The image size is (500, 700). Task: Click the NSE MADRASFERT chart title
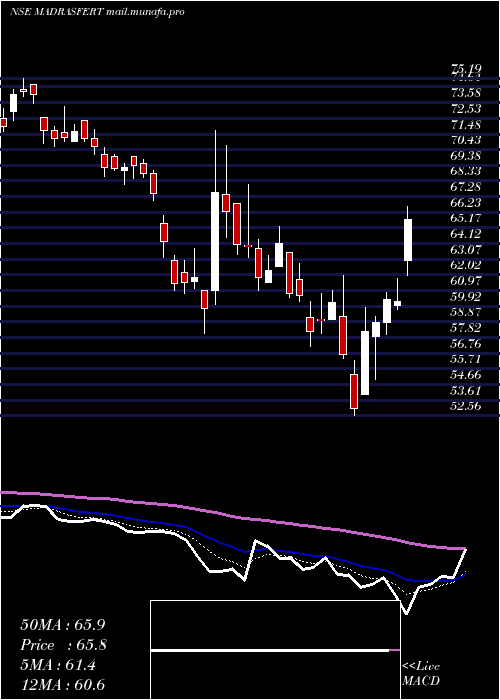click(x=97, y=12)
